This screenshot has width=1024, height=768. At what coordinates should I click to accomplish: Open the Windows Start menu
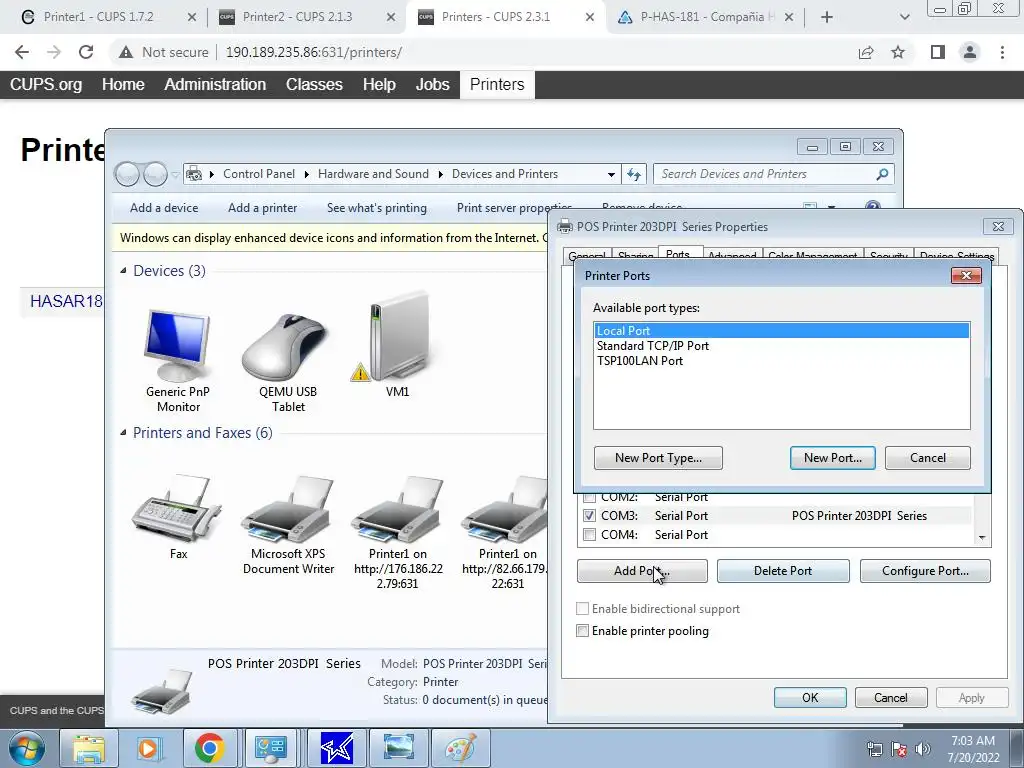(x=27, y=748)
